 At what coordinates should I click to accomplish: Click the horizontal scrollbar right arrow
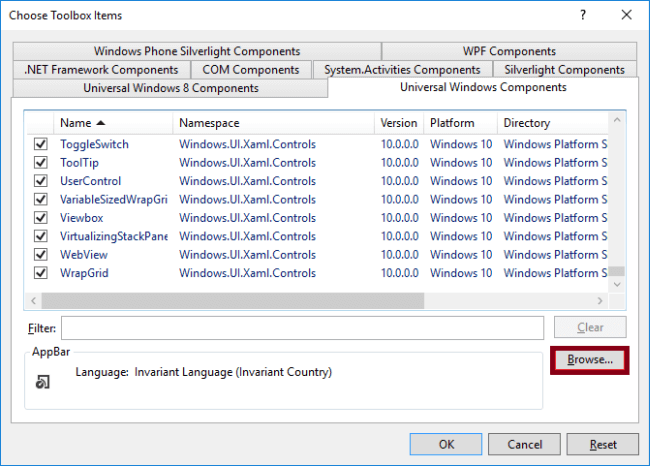point(601,300)
